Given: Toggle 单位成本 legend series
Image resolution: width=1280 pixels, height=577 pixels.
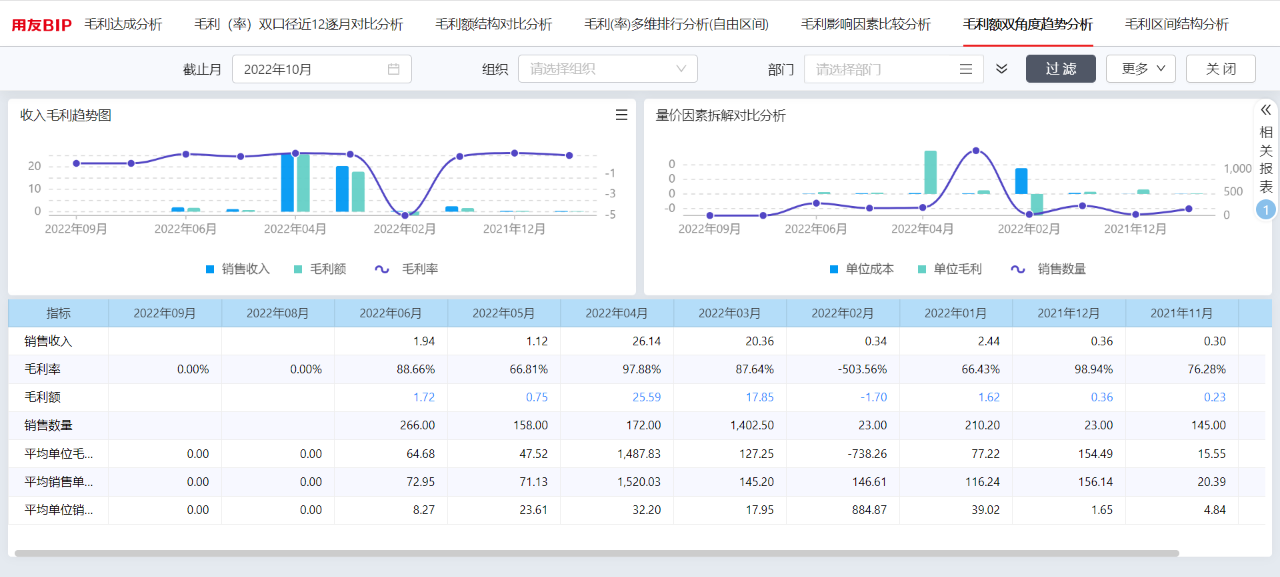Looking at the screenshot, I should pyautogui.click(x=862, y=269).
